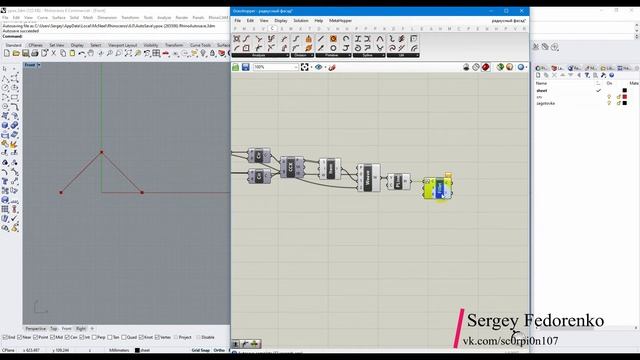Click the Paste clipboard icon in Rhino toolbar
The width and height of the screenshot is (640, 360).
pos(72,53)
